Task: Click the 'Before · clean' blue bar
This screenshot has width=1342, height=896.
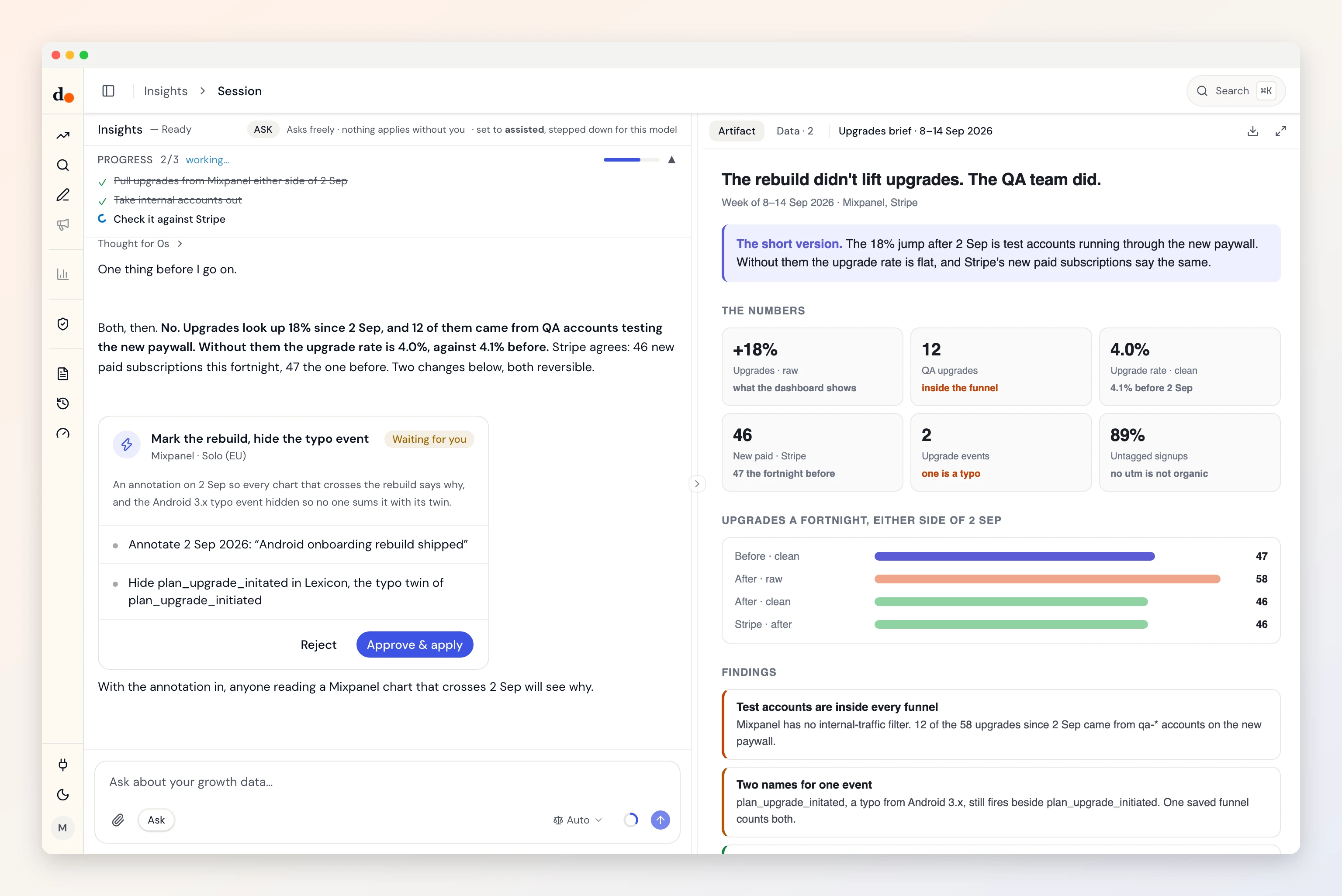Action: click(1014, 556)
